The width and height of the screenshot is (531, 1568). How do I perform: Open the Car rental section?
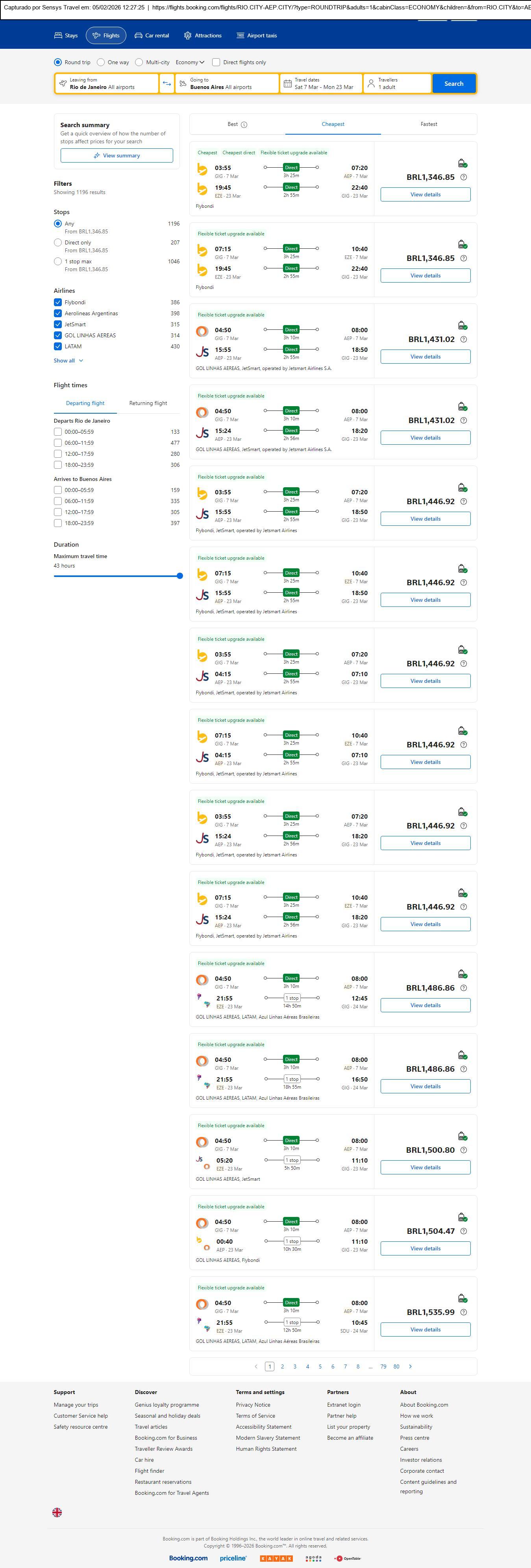pyautogui.click(x=152, y=35)
